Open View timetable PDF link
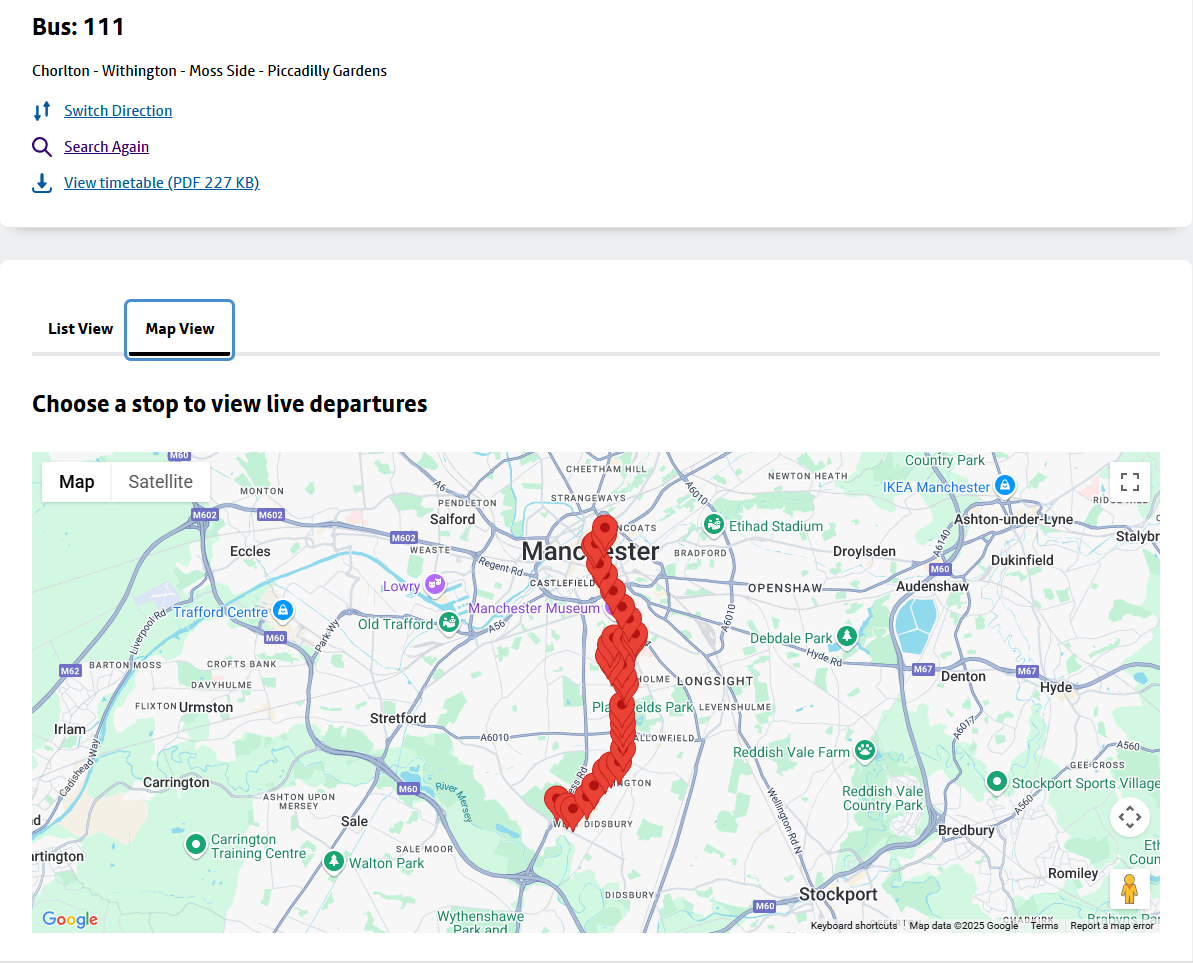The image size is (1193, 963). (x=161, y=183)
